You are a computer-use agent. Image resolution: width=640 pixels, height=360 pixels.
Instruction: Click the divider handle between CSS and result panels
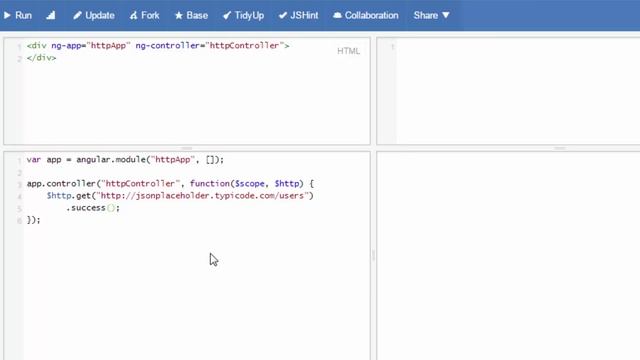[560, 148]
